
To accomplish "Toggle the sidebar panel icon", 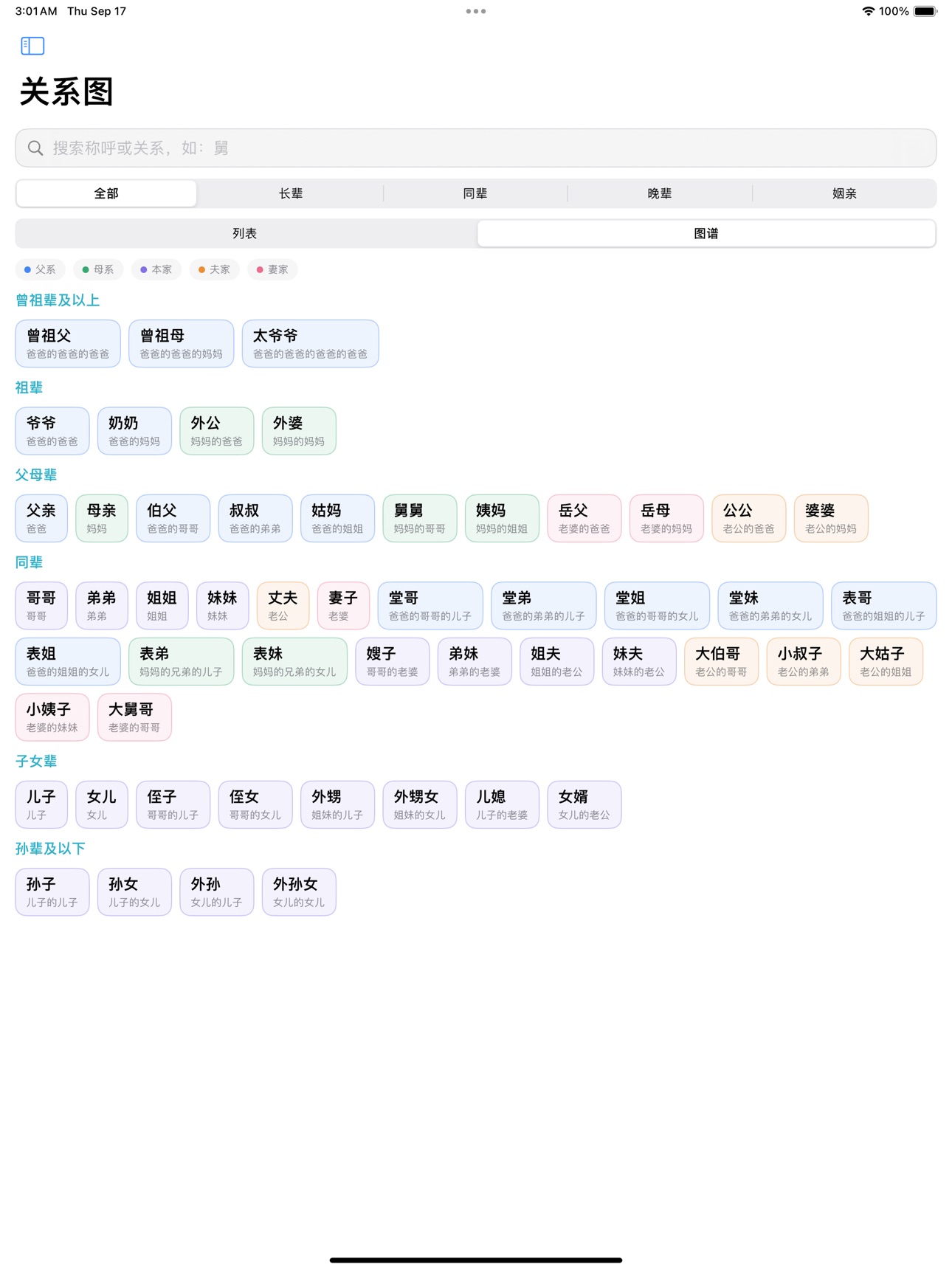I will (32, 46).
